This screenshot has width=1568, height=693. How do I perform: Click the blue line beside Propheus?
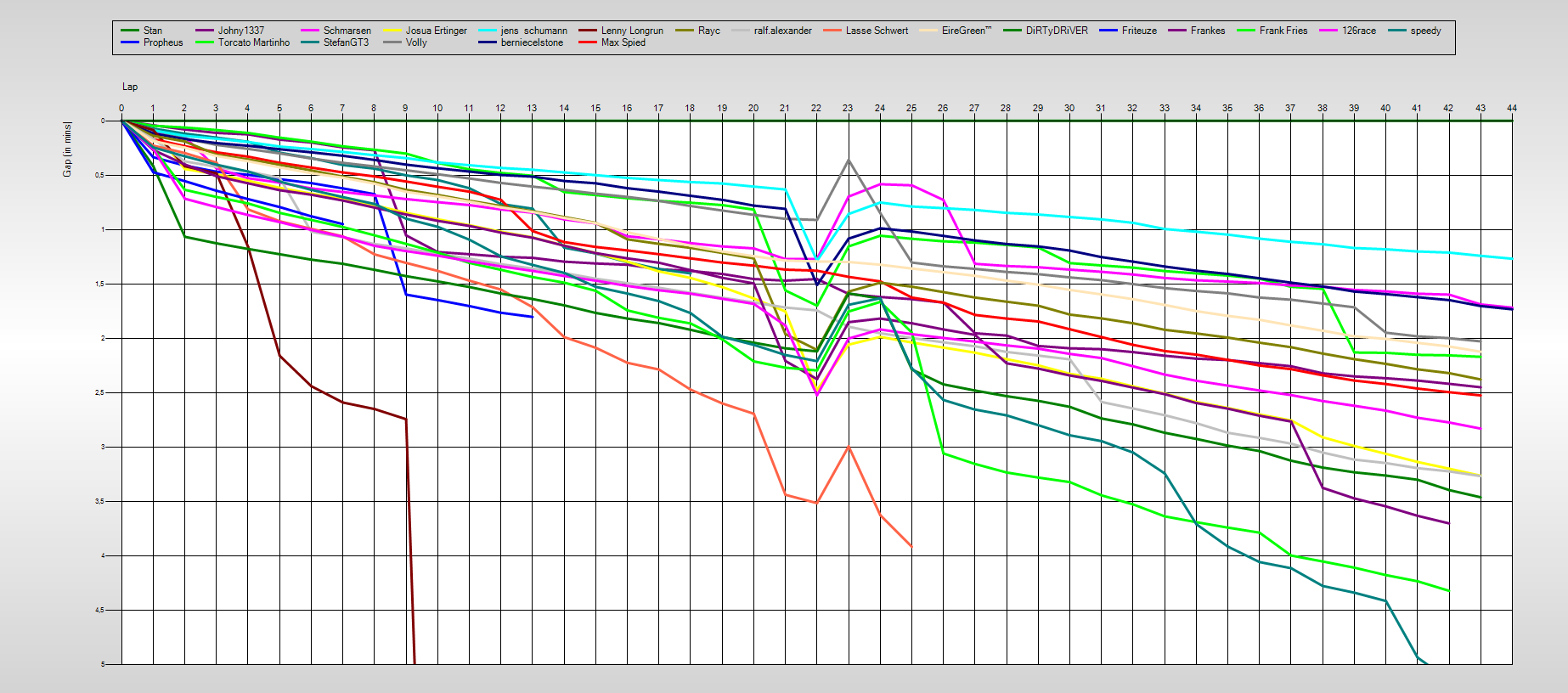click(x=130, y=42)
